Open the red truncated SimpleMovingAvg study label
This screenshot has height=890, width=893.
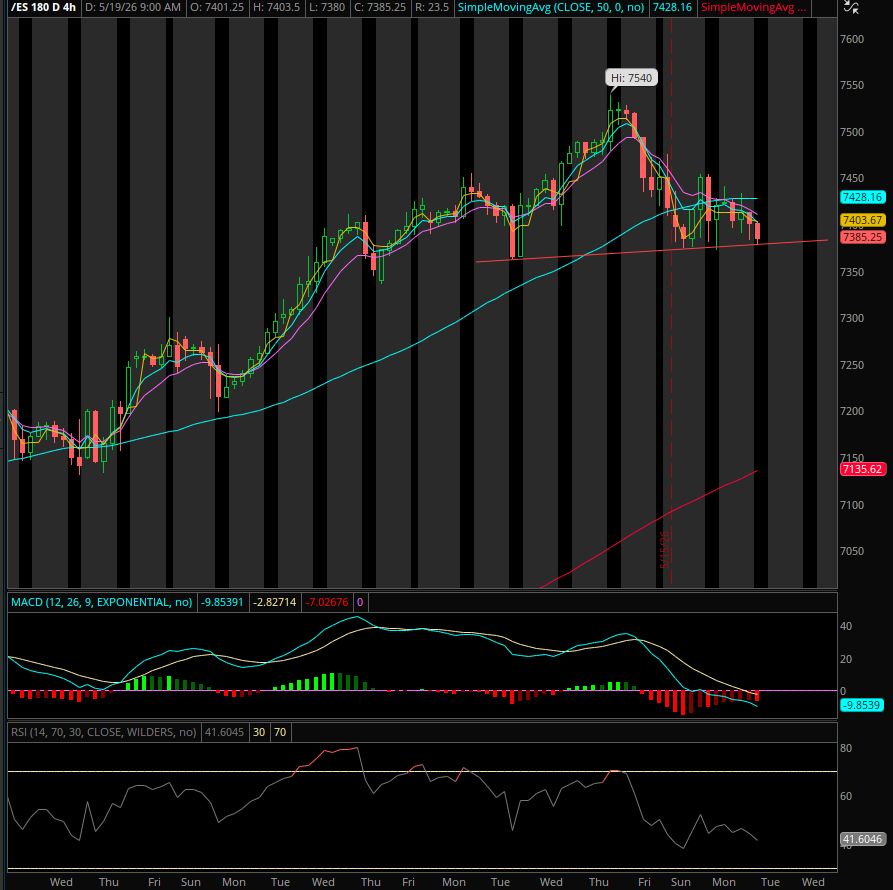(x=753, y=7)
